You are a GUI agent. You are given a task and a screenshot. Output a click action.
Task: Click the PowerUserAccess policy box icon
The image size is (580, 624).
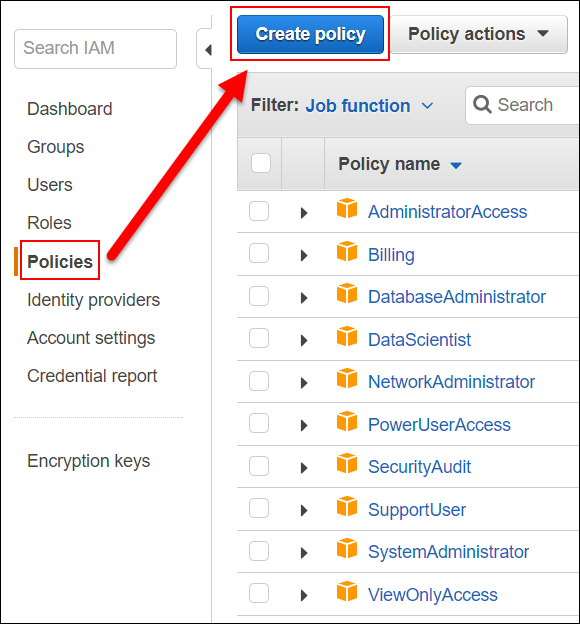(347, 421)
